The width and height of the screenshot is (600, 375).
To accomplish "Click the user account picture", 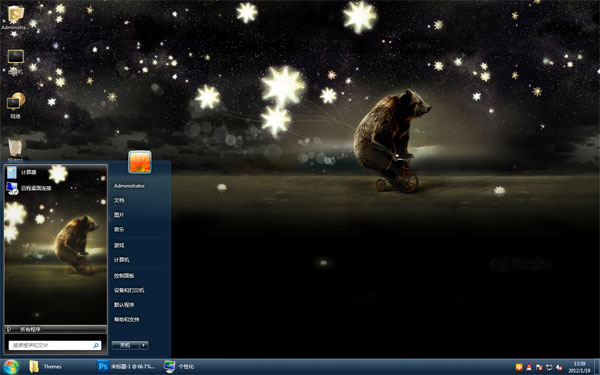I will click(140, 162).
